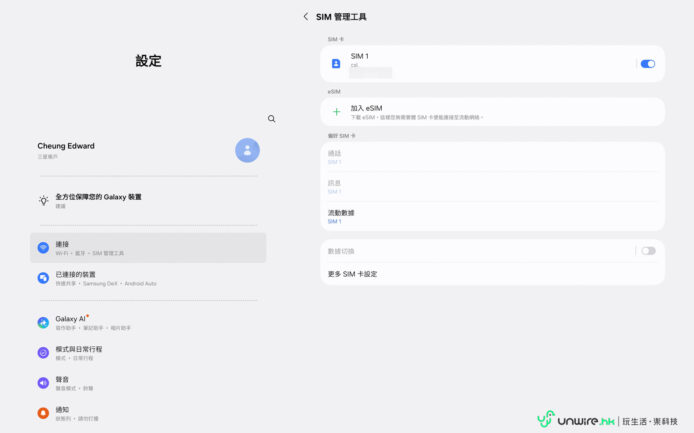Screen dimensions: 694x433
Task: Open the settings search magnifier icon
Action: point(271,119)
